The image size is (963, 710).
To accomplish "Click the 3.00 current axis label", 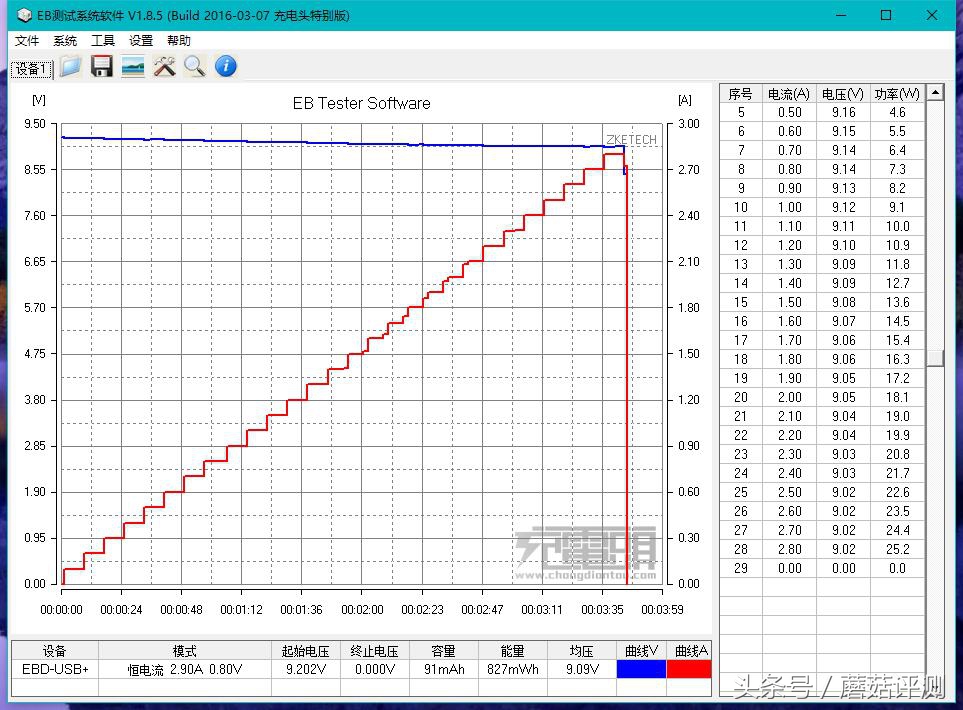I will point(688,123).
